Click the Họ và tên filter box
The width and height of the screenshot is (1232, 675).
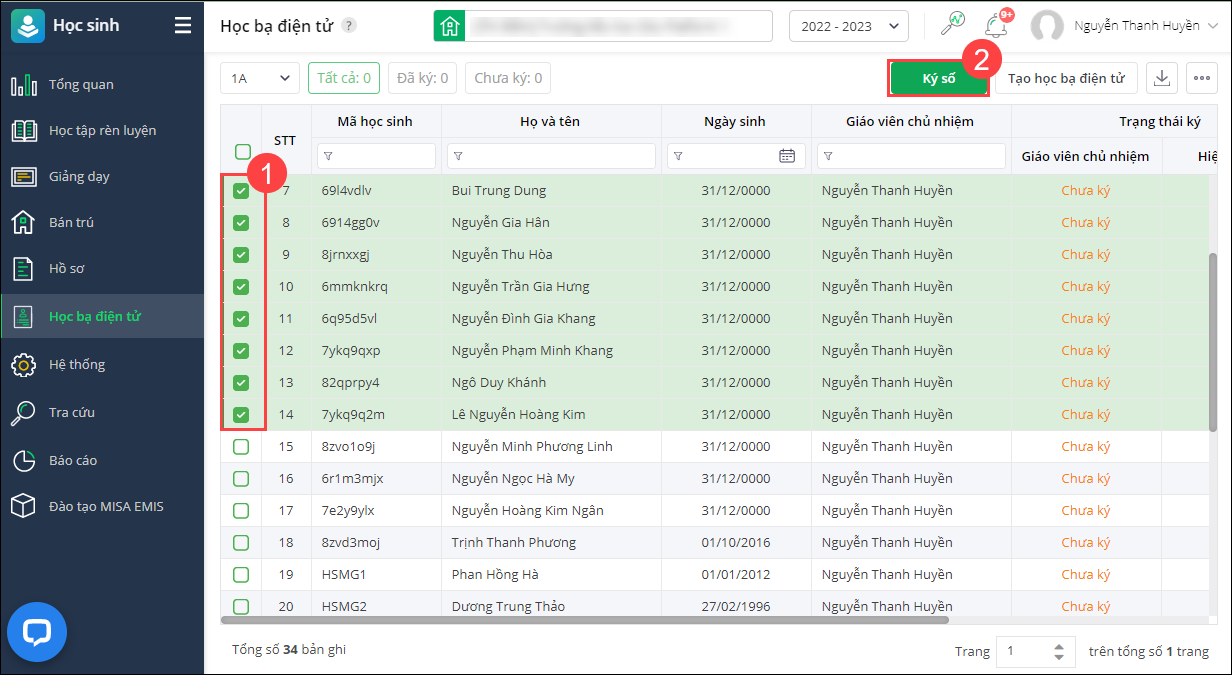point(551,156)
